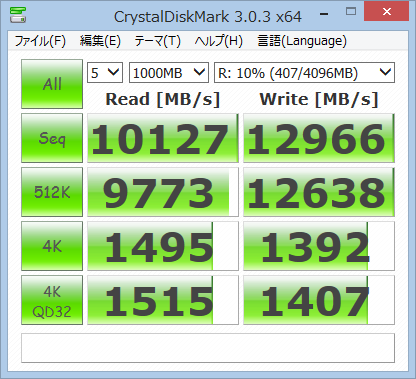Start the 4K QD32 benchmark test
Image resolution: width=416 pixels, height=379 pixels.
click(52, 300)
